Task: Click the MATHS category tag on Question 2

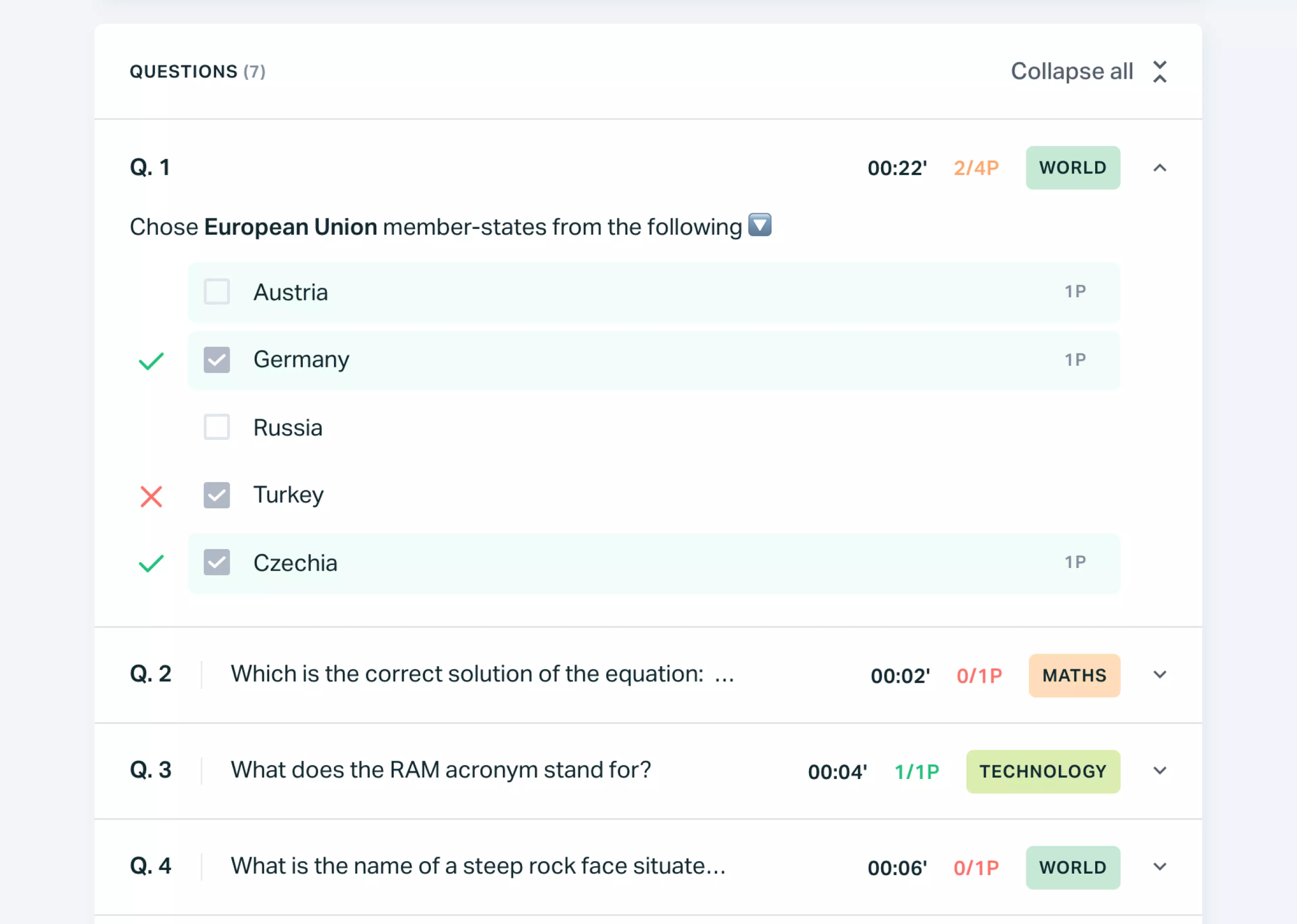Action: point(1074,676)
